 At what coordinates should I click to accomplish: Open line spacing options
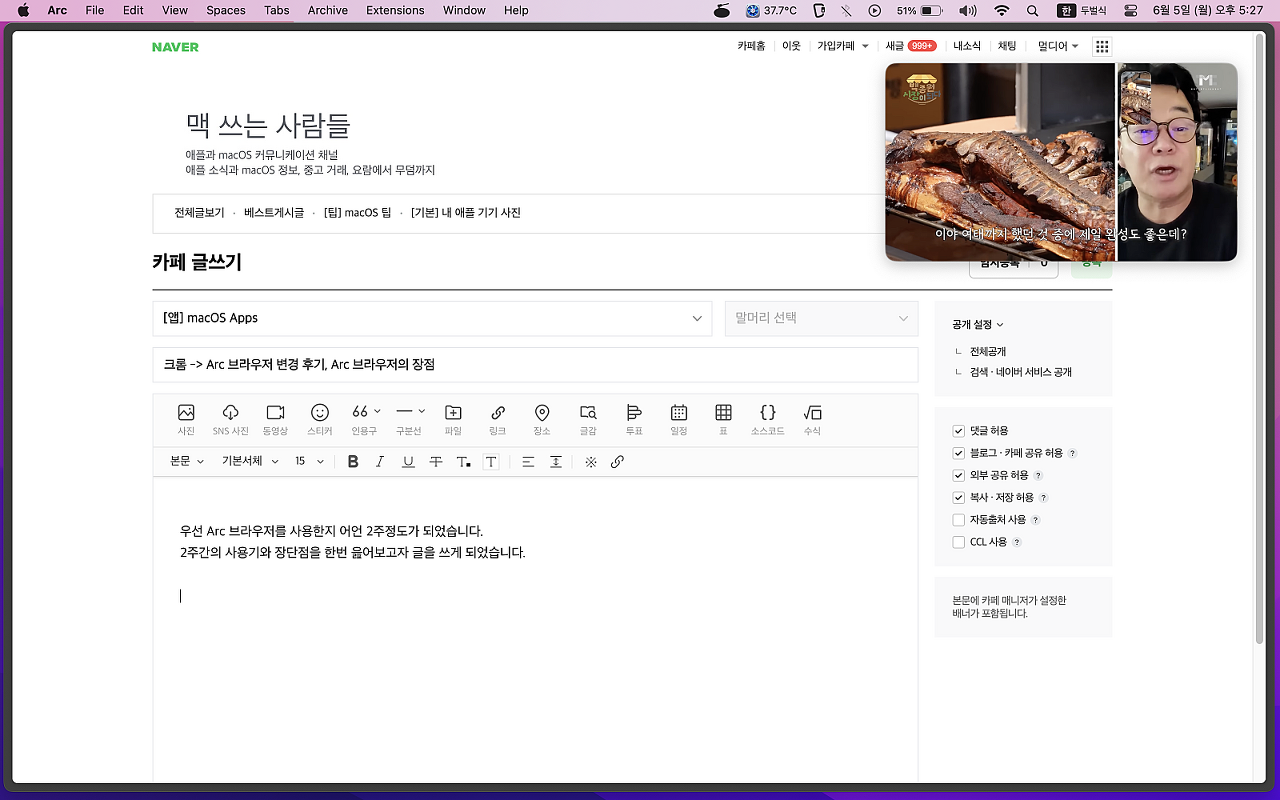556,461
